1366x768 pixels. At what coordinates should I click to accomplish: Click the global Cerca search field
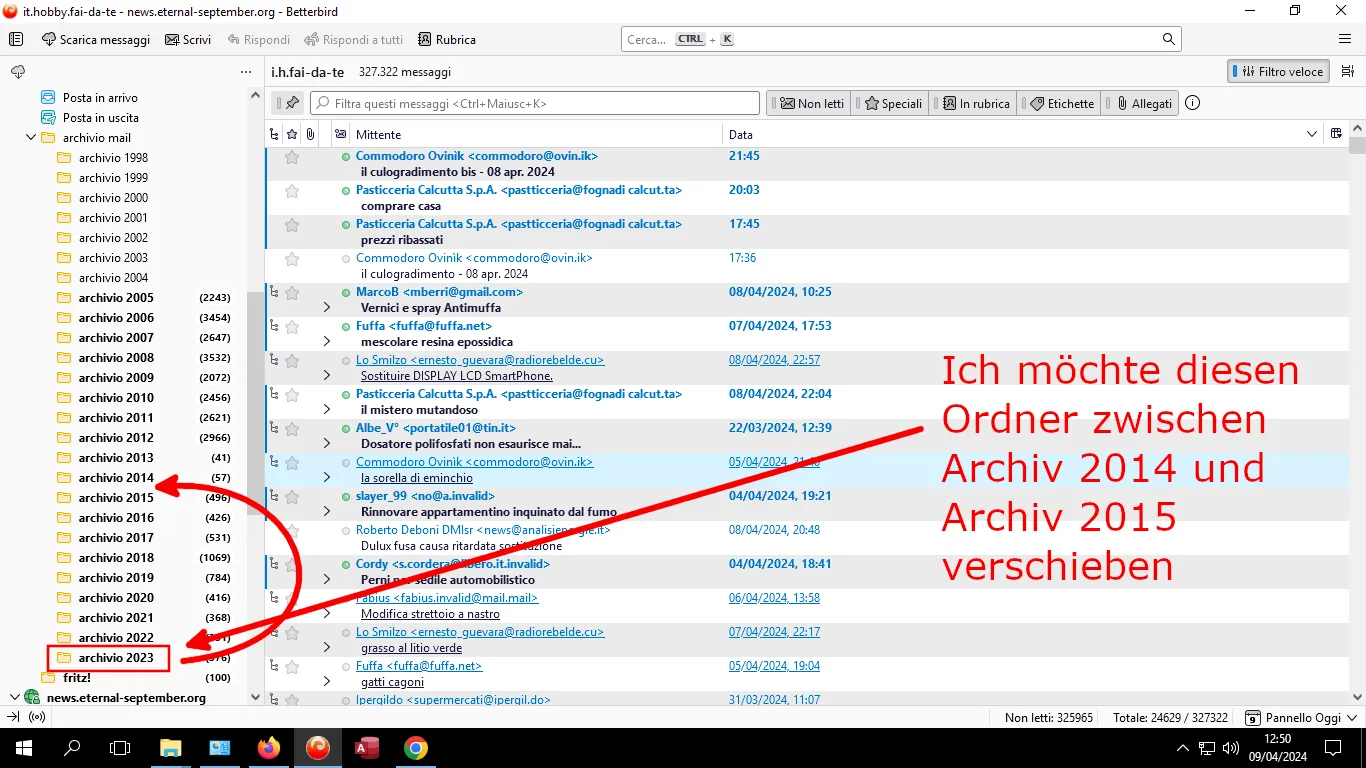click(900, 40)
